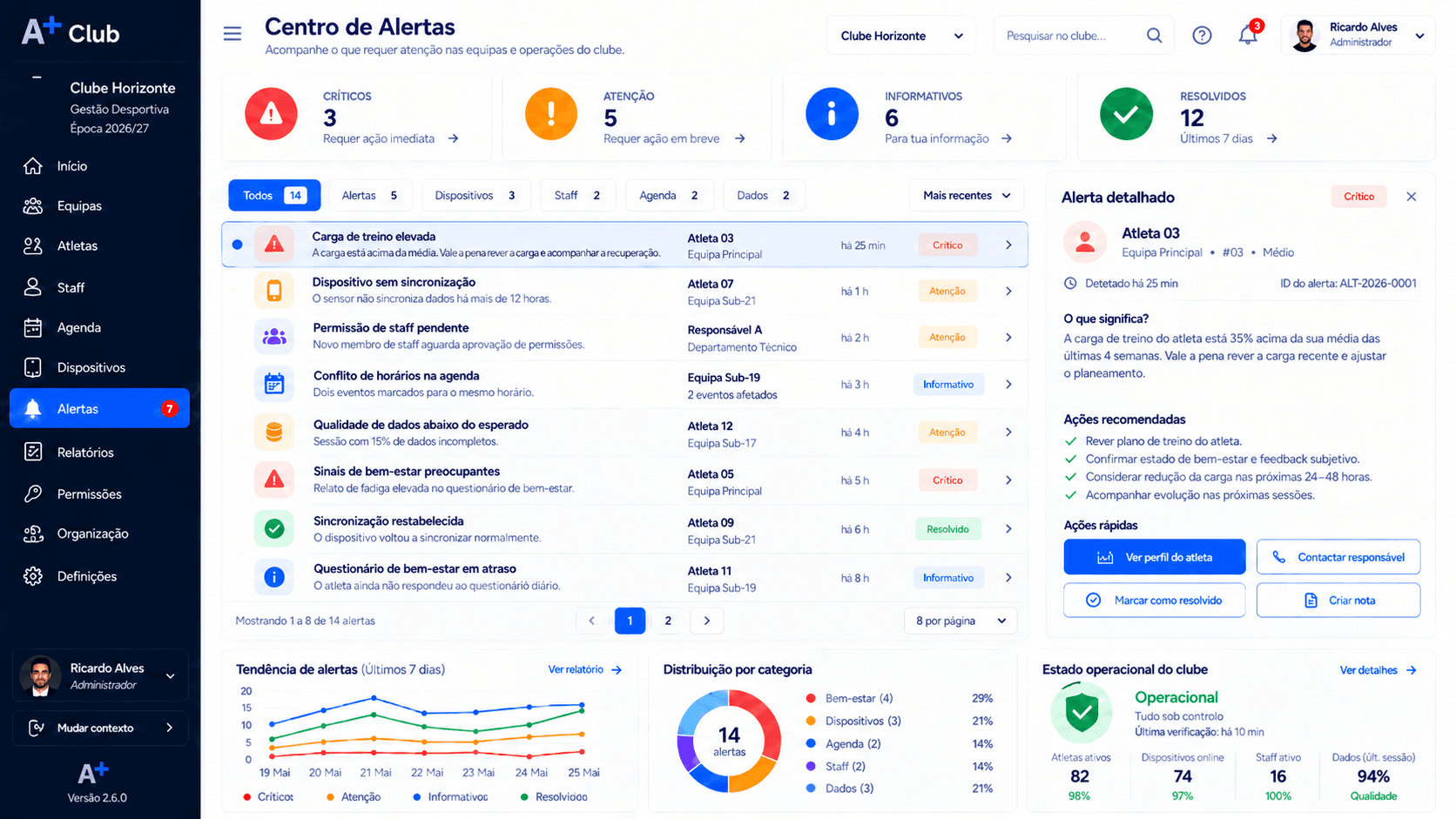Close the Alerta detalhado panel

coord(1412,197)
